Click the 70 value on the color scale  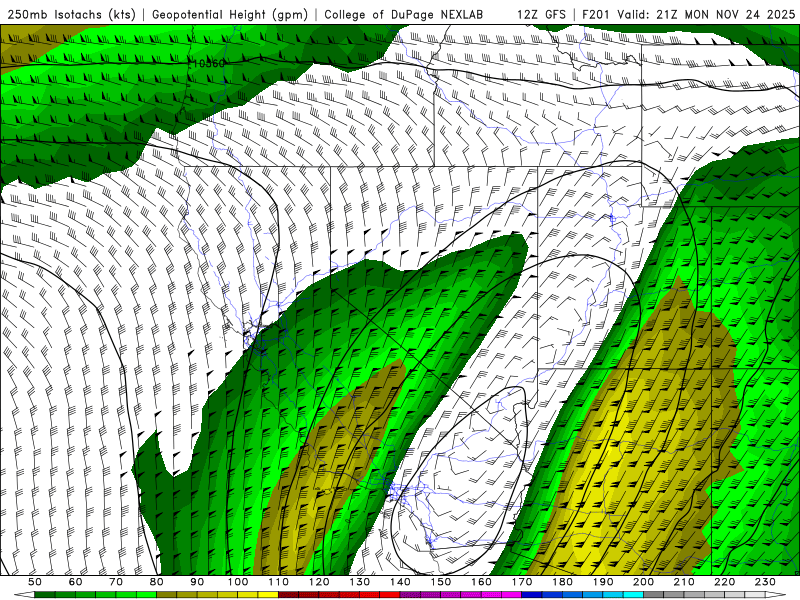pyautogui.click(x=116, y=582)
